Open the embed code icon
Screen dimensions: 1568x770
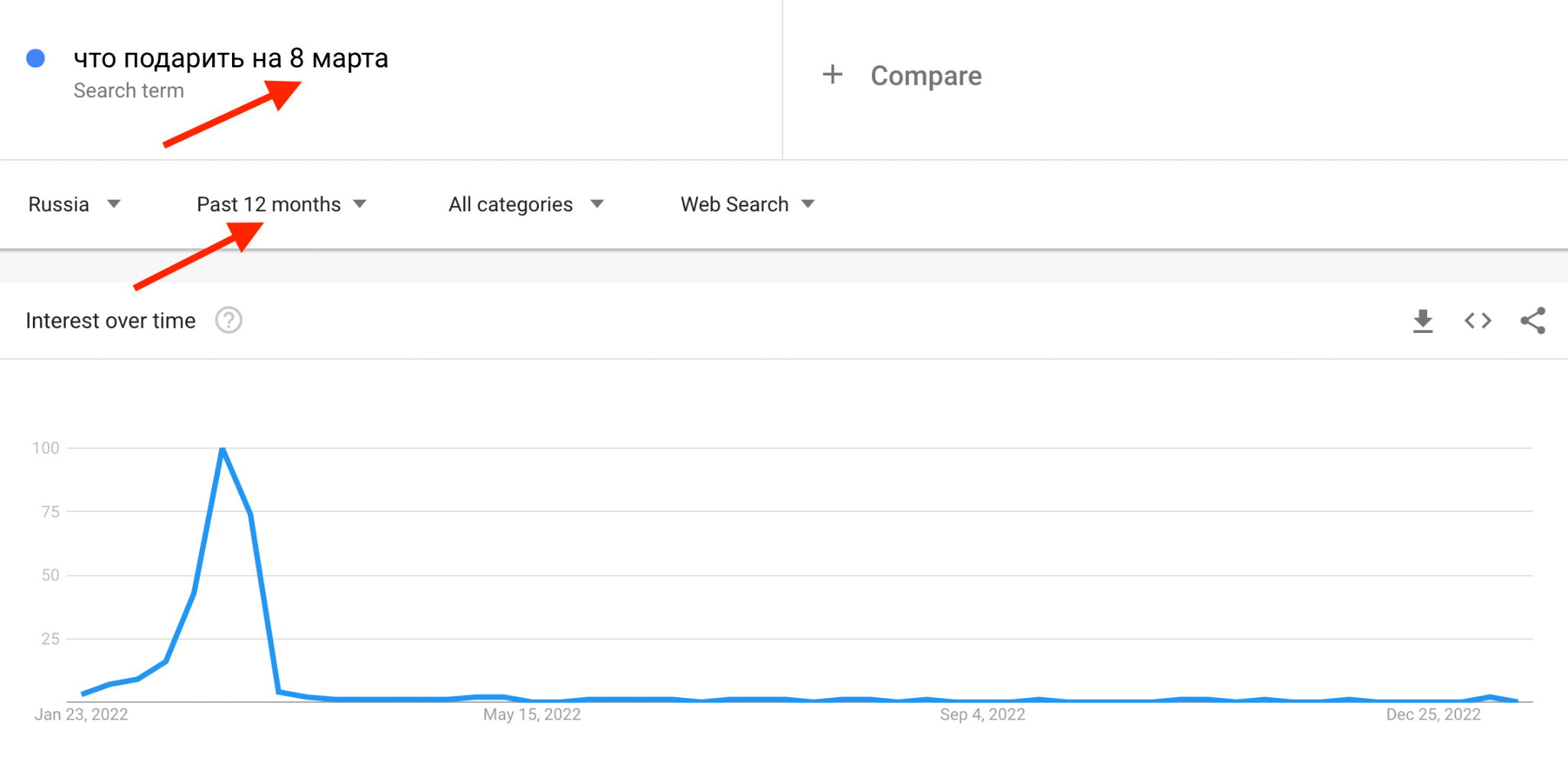[1478, 321]
